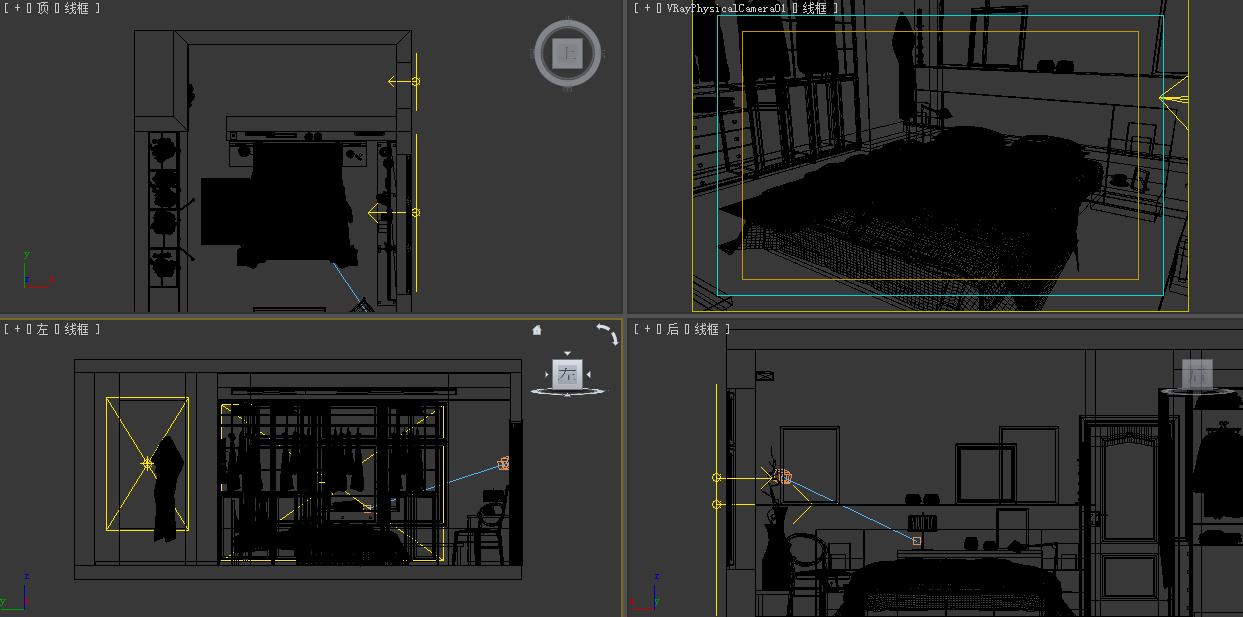Open the 线框 shading menu in the 顶 viewport

tap(77, 8)
